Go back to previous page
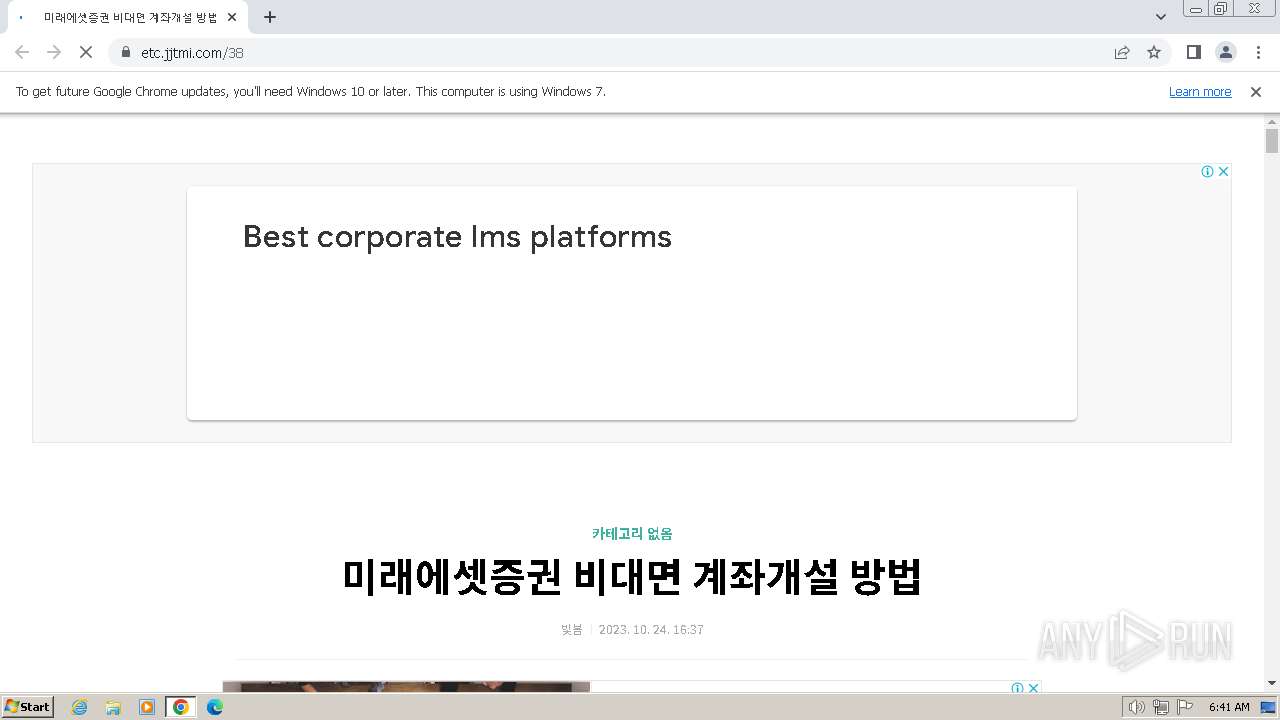Screen dimensions: 1280x720 pyautogui.click(x=22, y=52)
